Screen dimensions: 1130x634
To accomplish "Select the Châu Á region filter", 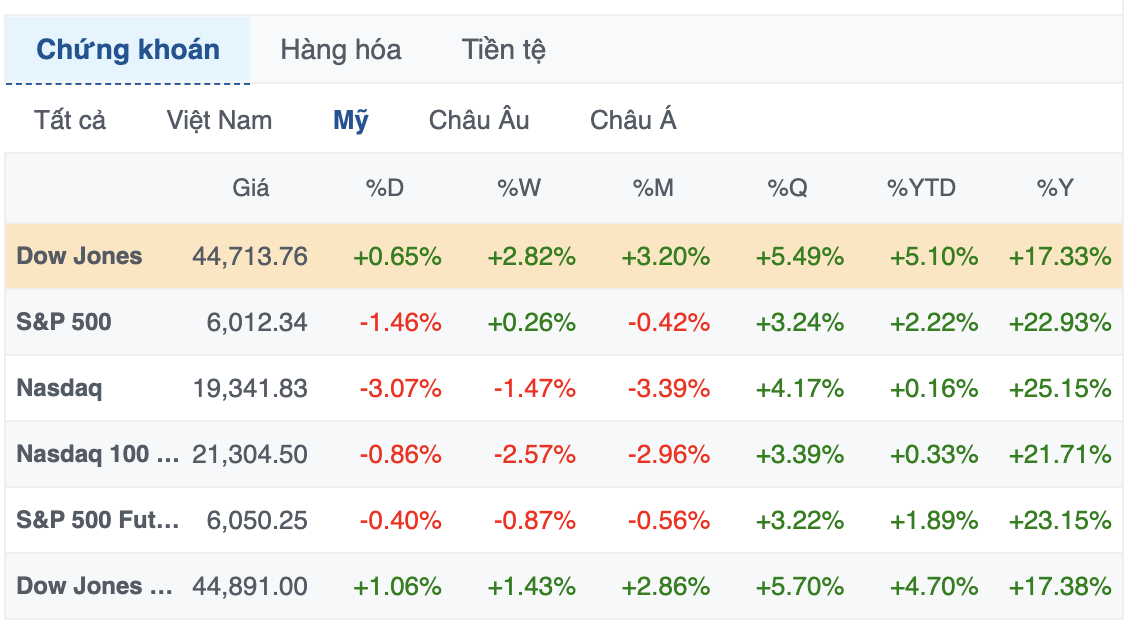I will pos(633,120).
